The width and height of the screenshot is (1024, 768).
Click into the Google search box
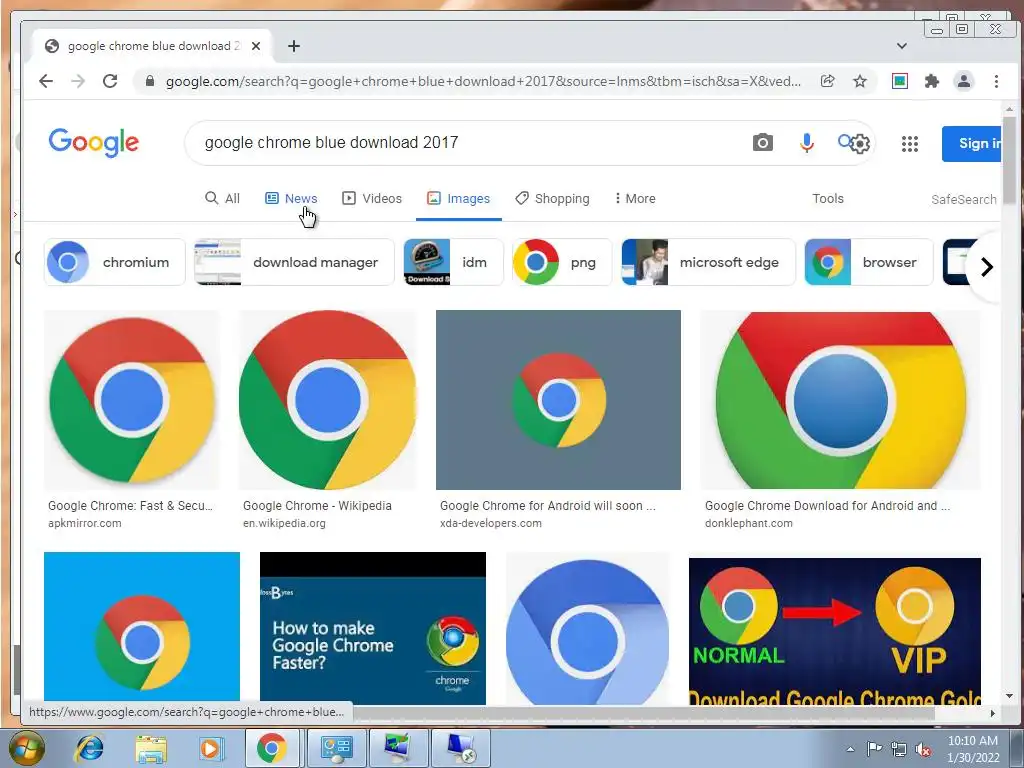[470, 142]
